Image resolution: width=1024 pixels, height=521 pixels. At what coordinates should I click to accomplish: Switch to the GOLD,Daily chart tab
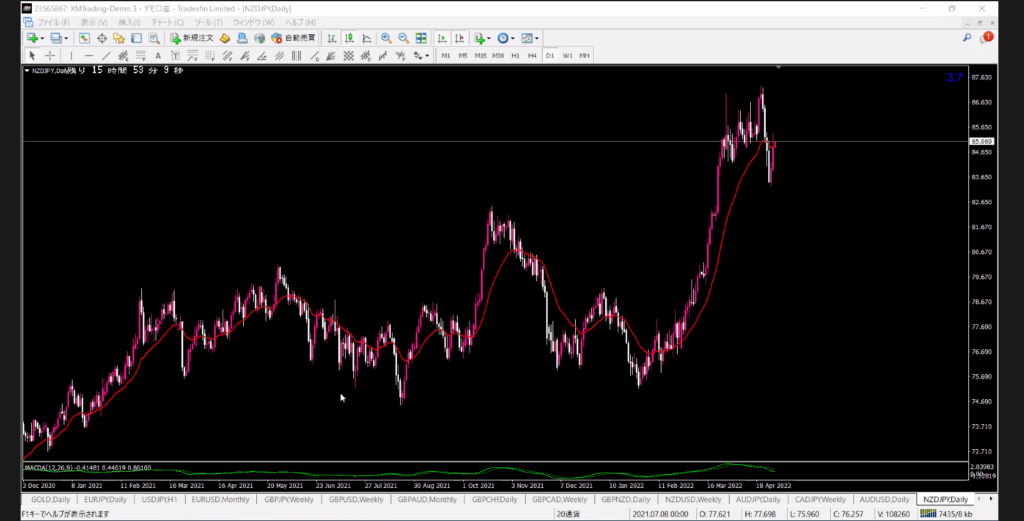tap(50, 499)
